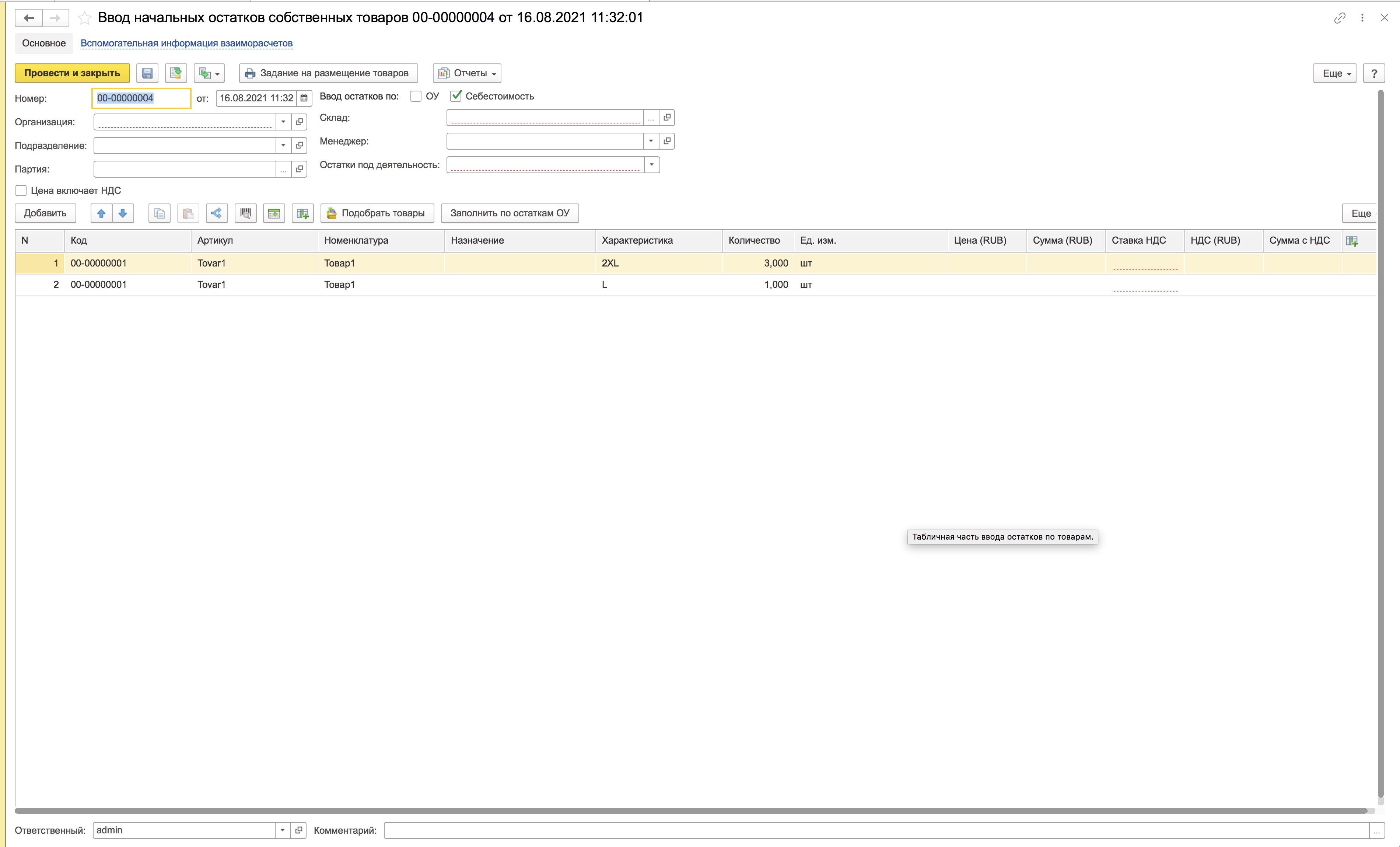Enable Цена включает НДС checkbox
Screen dimensions: 1400x847
point(21,191)
